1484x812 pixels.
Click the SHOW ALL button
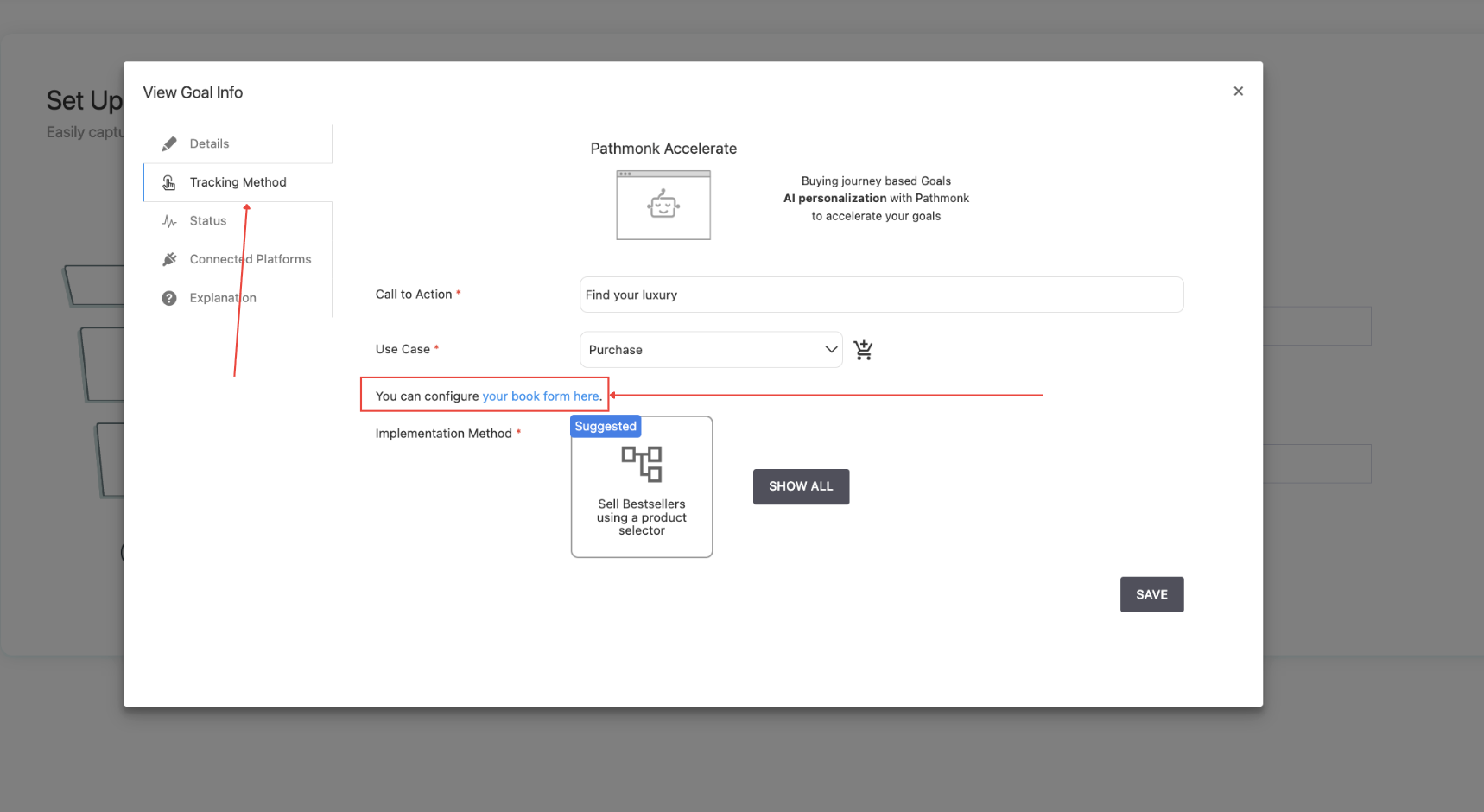point(801,487)
